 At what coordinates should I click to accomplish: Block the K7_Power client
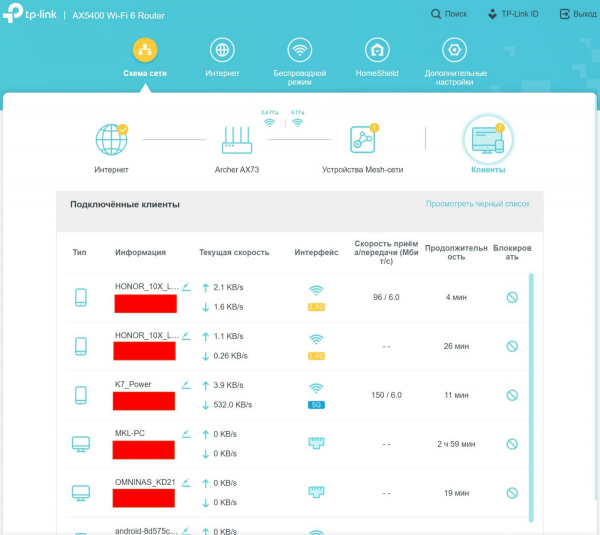coord(512,395)
